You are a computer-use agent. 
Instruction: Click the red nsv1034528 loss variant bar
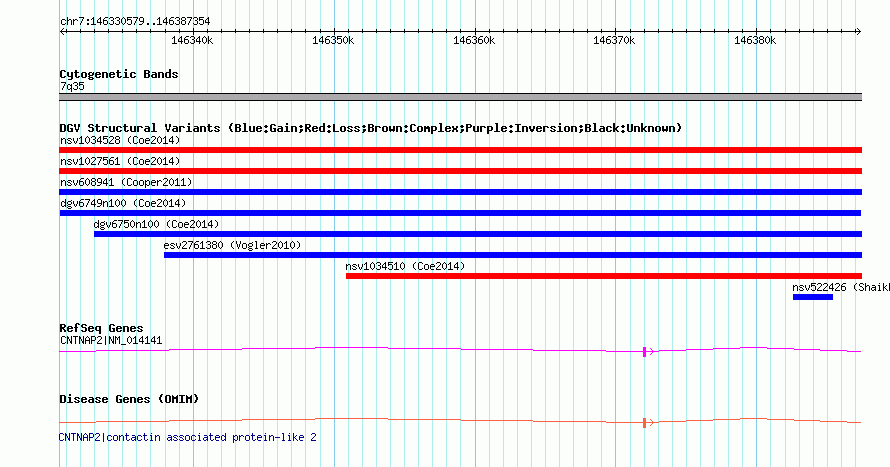460,150
